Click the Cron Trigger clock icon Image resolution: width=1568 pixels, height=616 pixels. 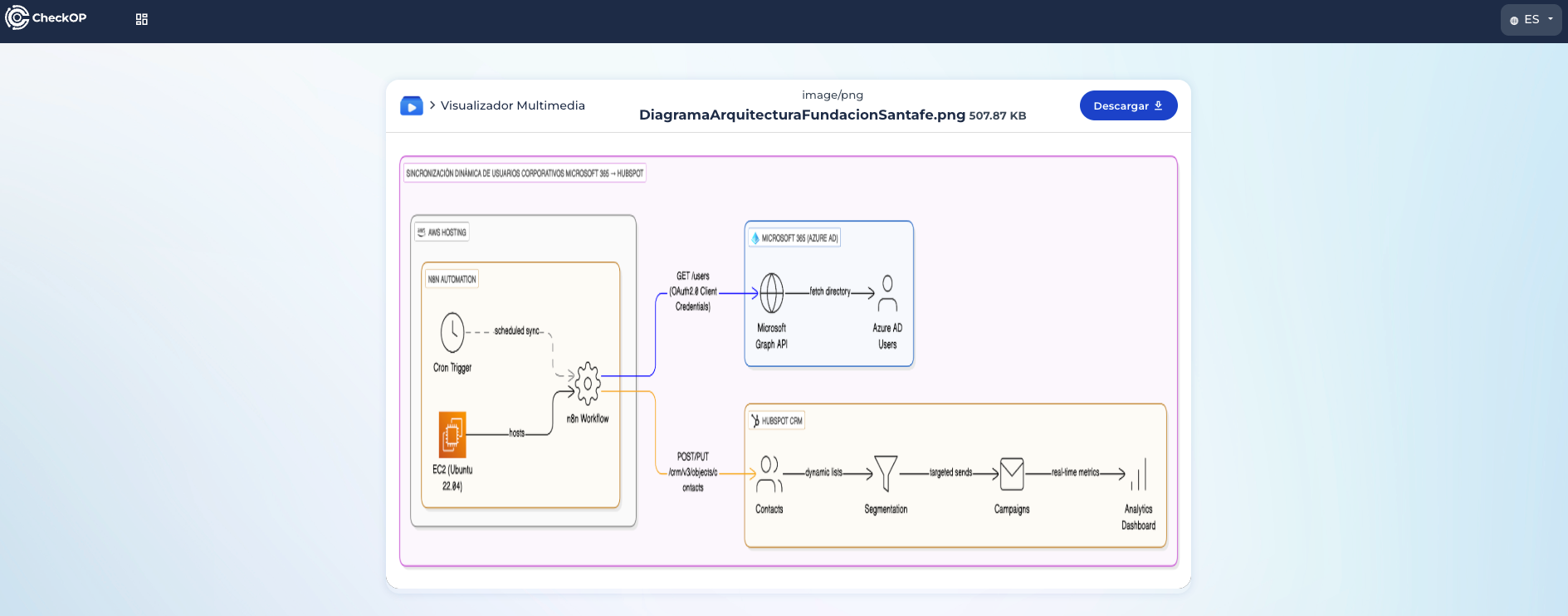tap(452, 332)
